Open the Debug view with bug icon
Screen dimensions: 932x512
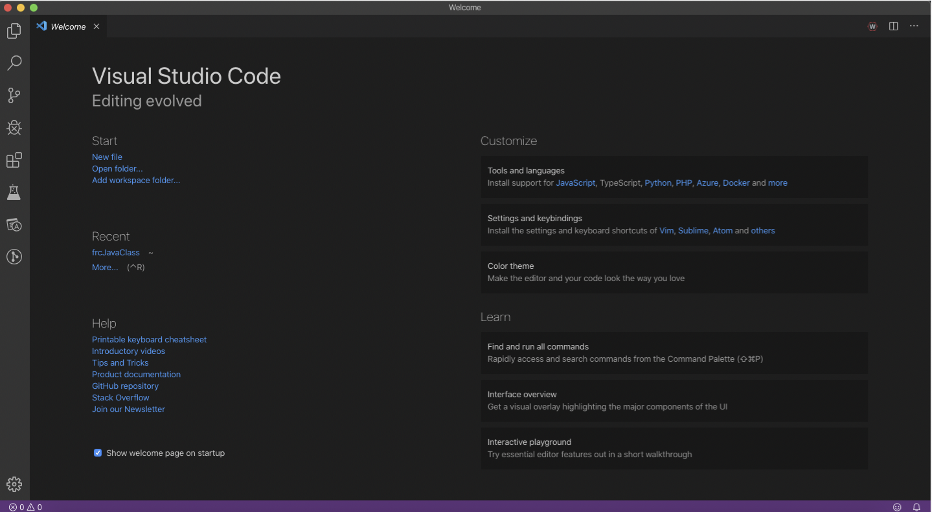tap(14, 127)
